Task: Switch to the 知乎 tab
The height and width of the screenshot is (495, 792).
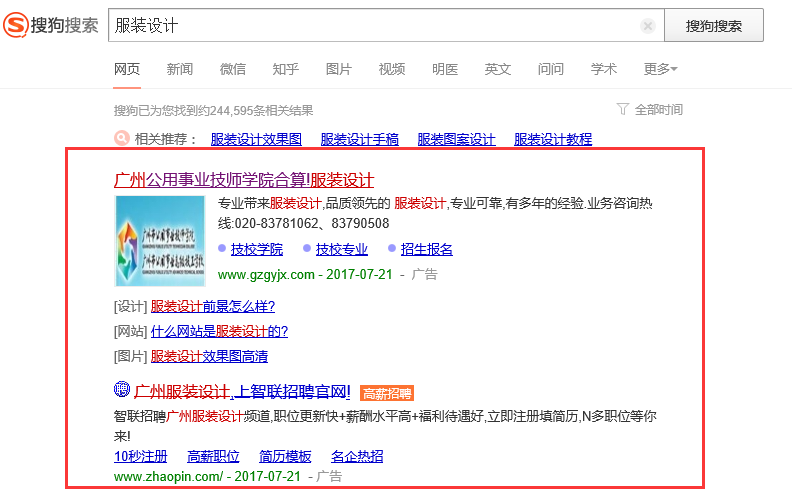Action: pyautogui.click(x=286, y=69)
